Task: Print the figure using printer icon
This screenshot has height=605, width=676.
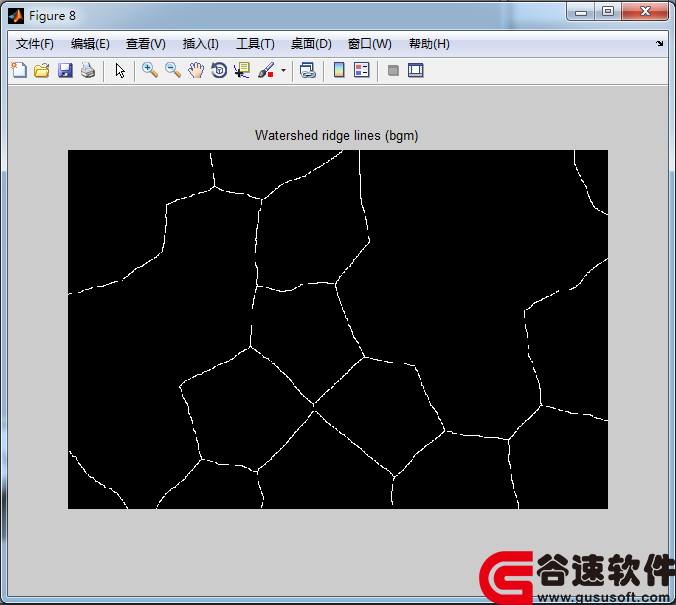Action: pos(88,70)
